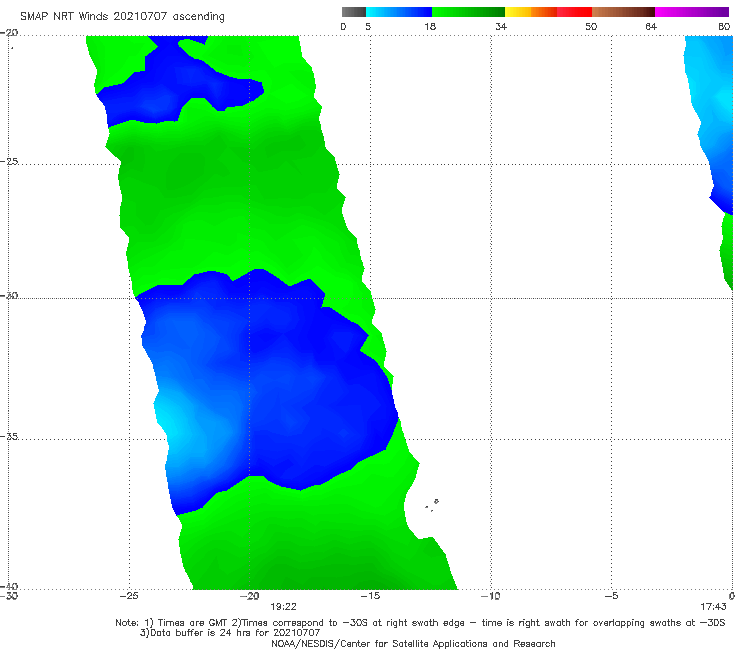This screenshot has height=650, width=740.
Task: Click the note '3)Data buffer is 24 hrs'
Action: 230,633
